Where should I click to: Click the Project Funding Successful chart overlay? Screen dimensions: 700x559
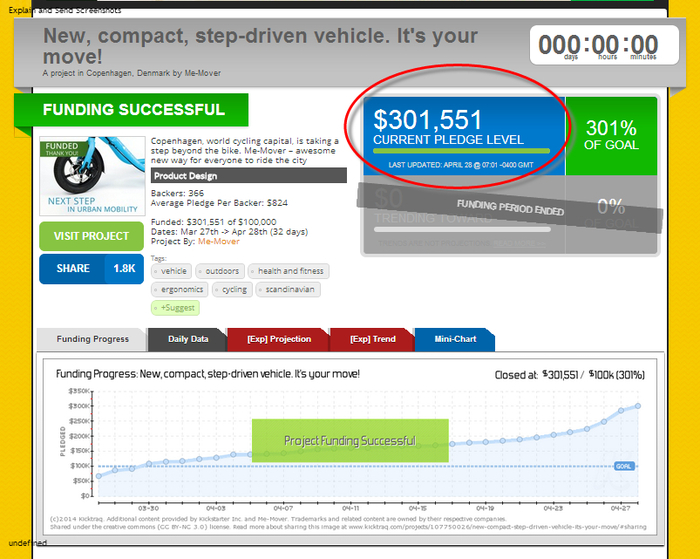(x=350, y=441)
